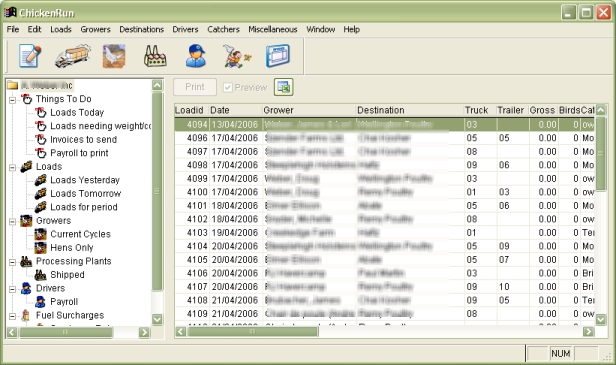Click the Print button
The height and width of the screenshot is (365, 616).
coord(195,87)
